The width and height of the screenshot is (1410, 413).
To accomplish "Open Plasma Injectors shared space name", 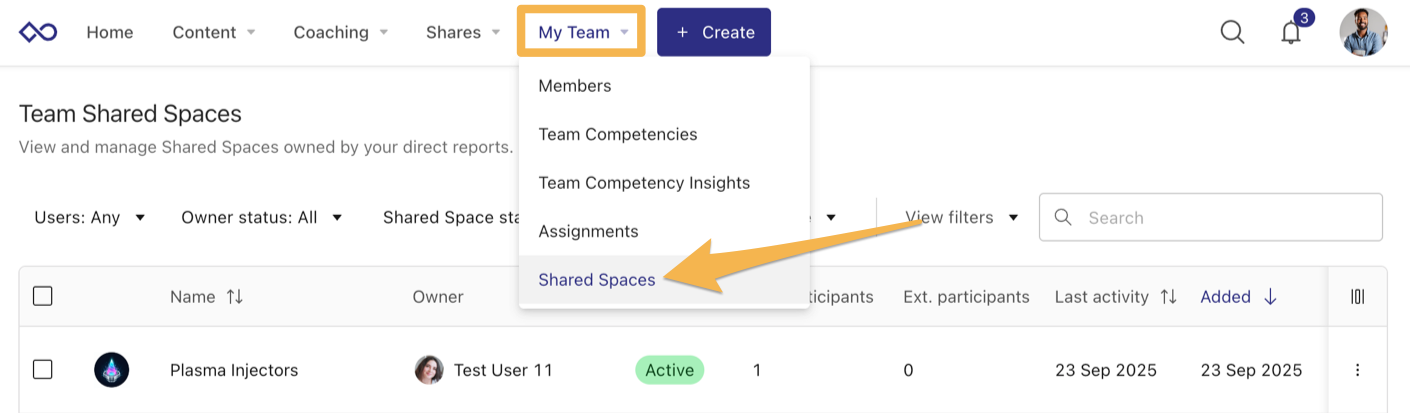I will coord(234,370).
